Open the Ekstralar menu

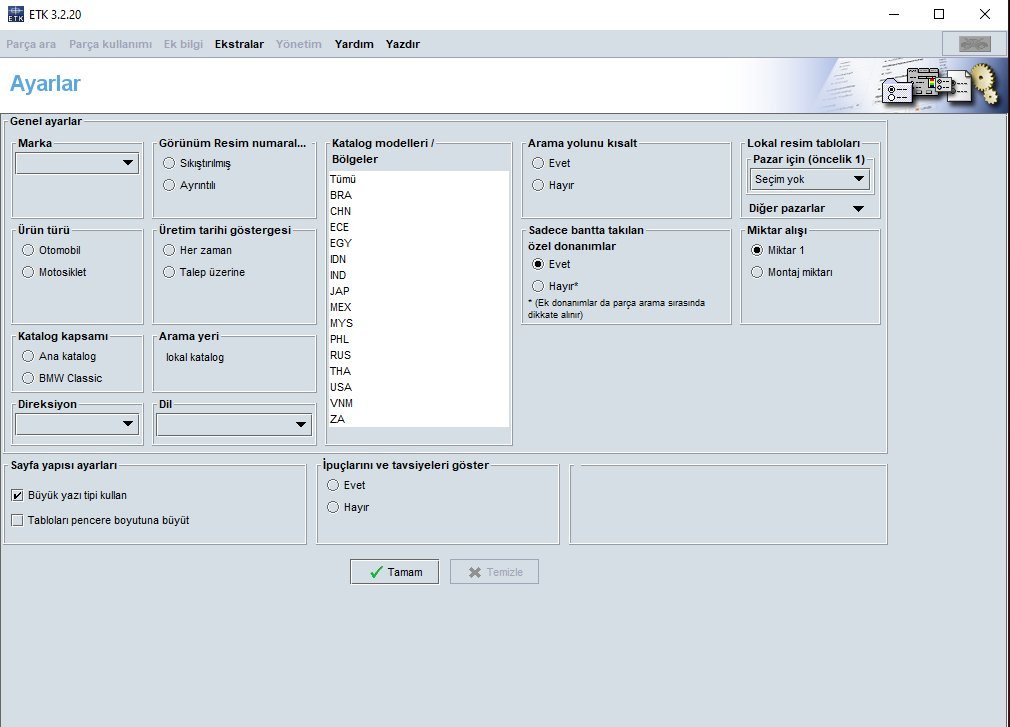point(239,44)
